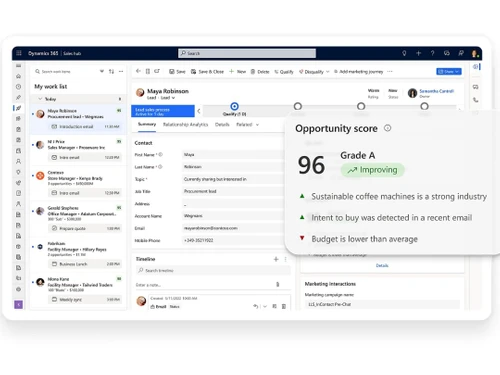Click the Opportunity score info icon

387,128
